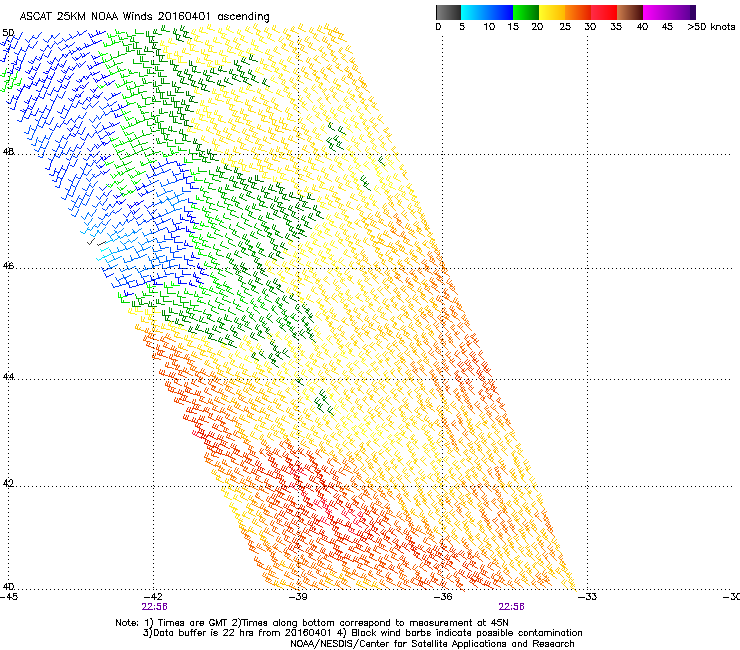Click the cyan-blue 5-15 knots legend segment
This screenshot has width=740, height=650.
pyautogui.click(x=487, y=12)
